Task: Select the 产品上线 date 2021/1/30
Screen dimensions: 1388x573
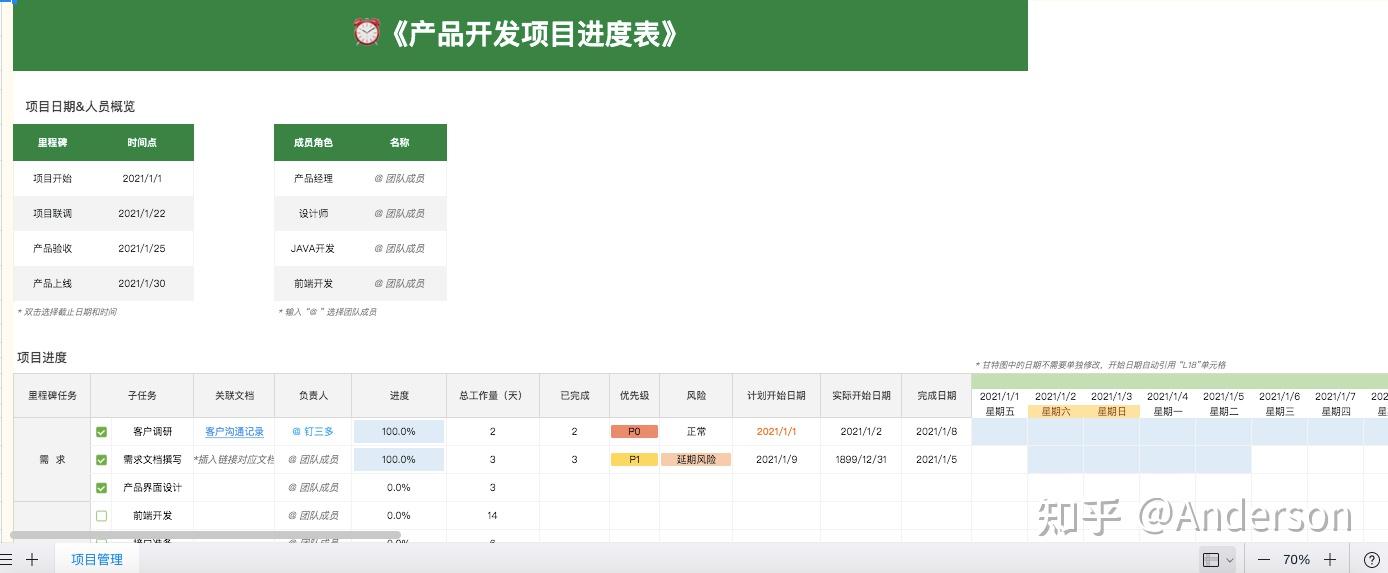Action: [x=142, y=284]
